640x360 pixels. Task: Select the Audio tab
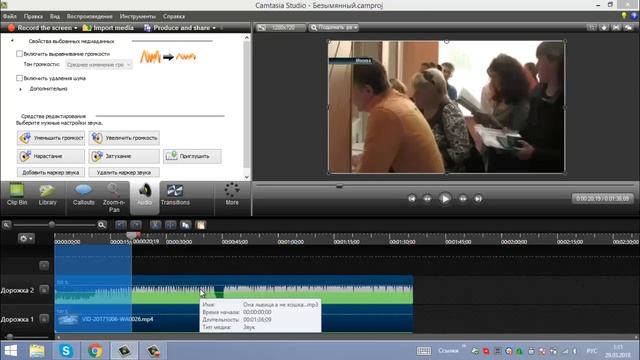point(144,198)
